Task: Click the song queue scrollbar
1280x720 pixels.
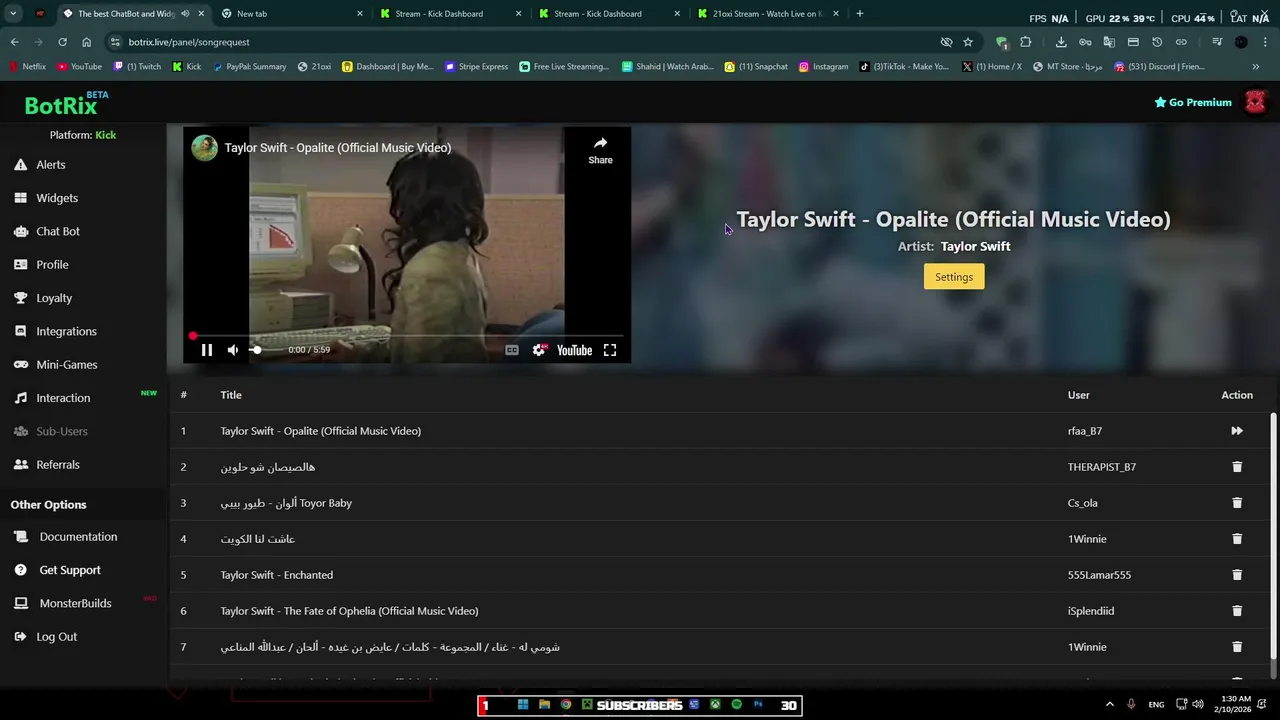Action: click(1273, 535)
